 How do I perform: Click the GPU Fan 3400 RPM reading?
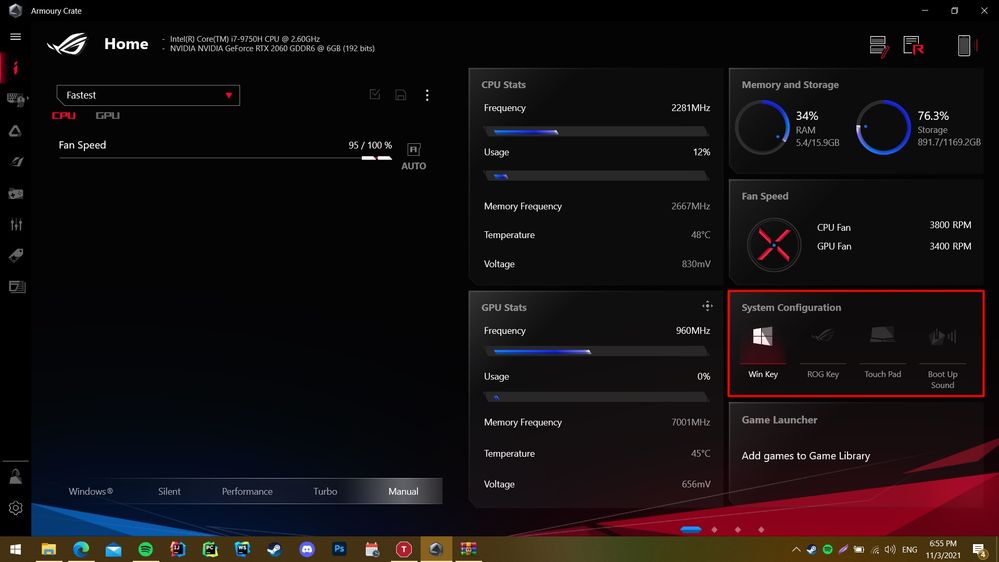tap(950, 246)
